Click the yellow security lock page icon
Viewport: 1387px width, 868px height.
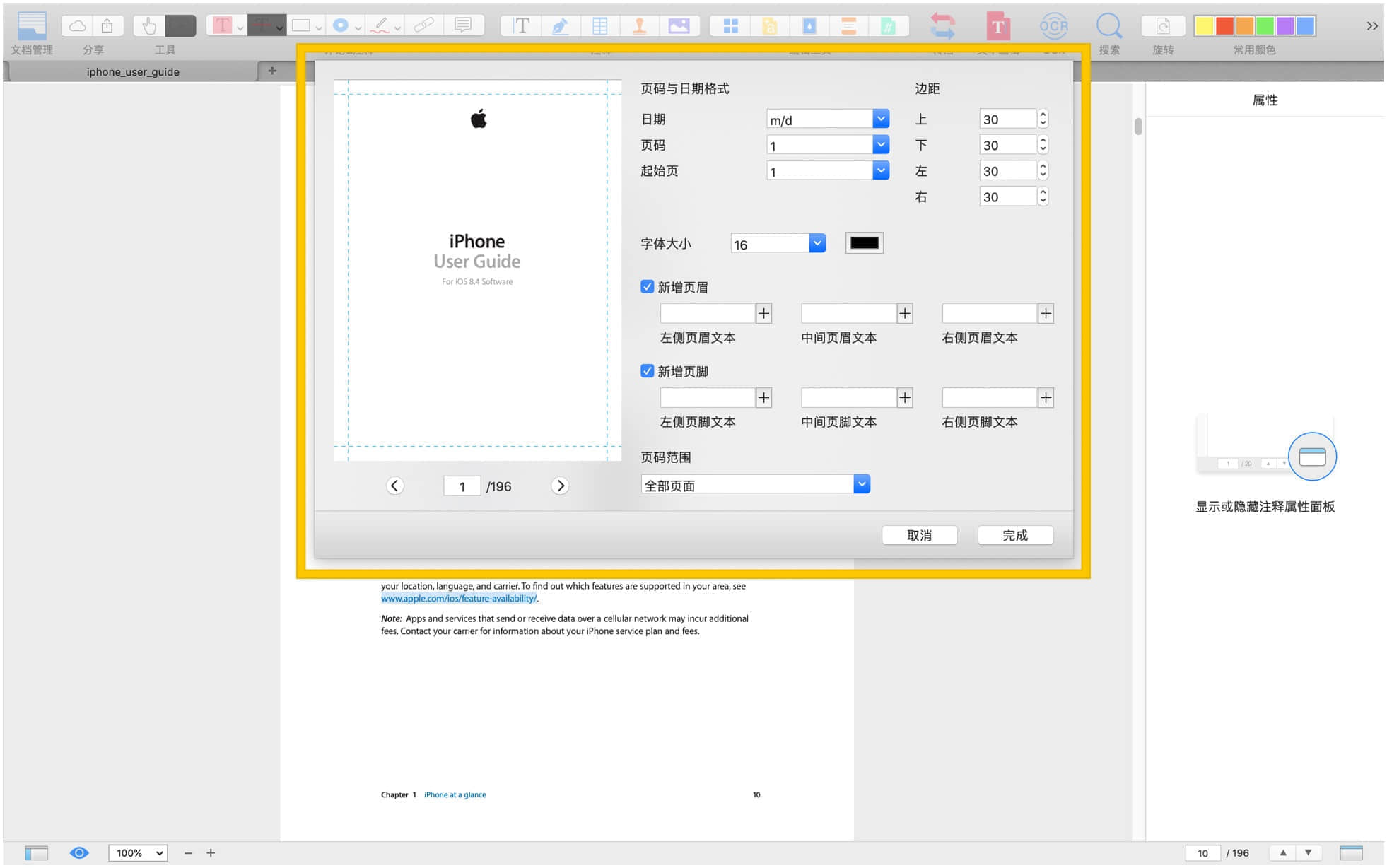[770, 25]
